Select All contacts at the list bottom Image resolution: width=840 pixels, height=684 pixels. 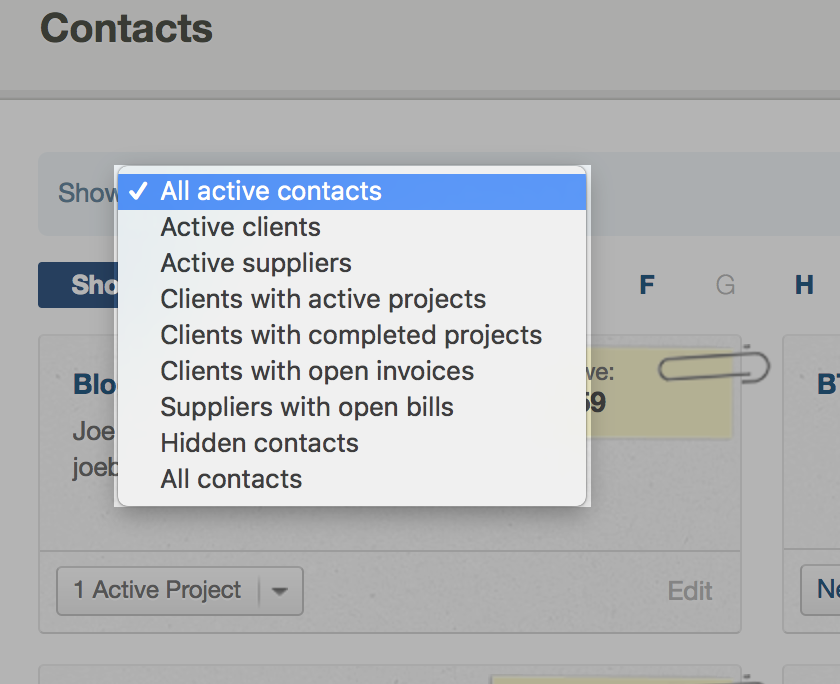point(231,479)
